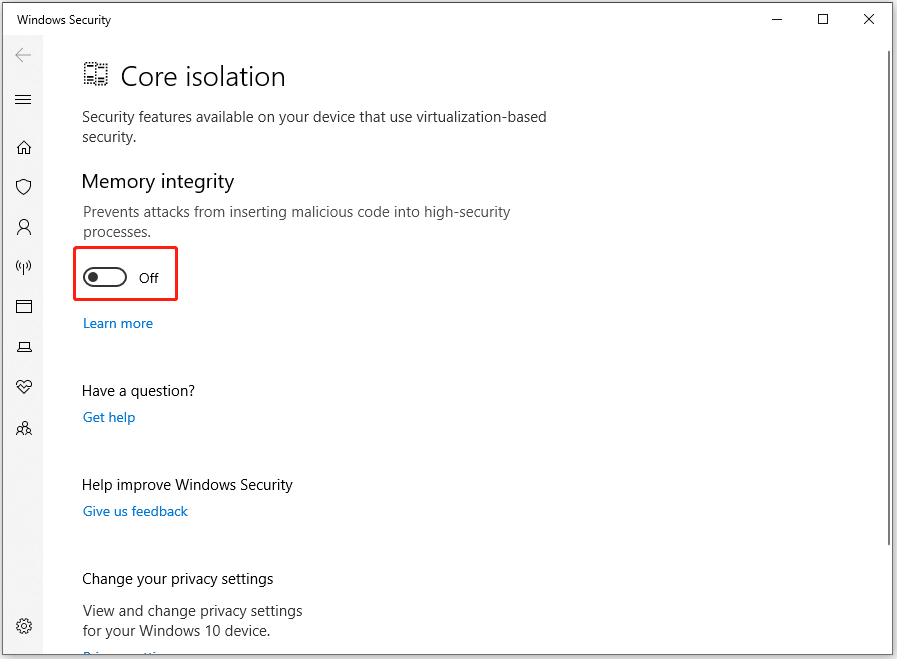Open App & browser control icon

[x=23, y=307]
